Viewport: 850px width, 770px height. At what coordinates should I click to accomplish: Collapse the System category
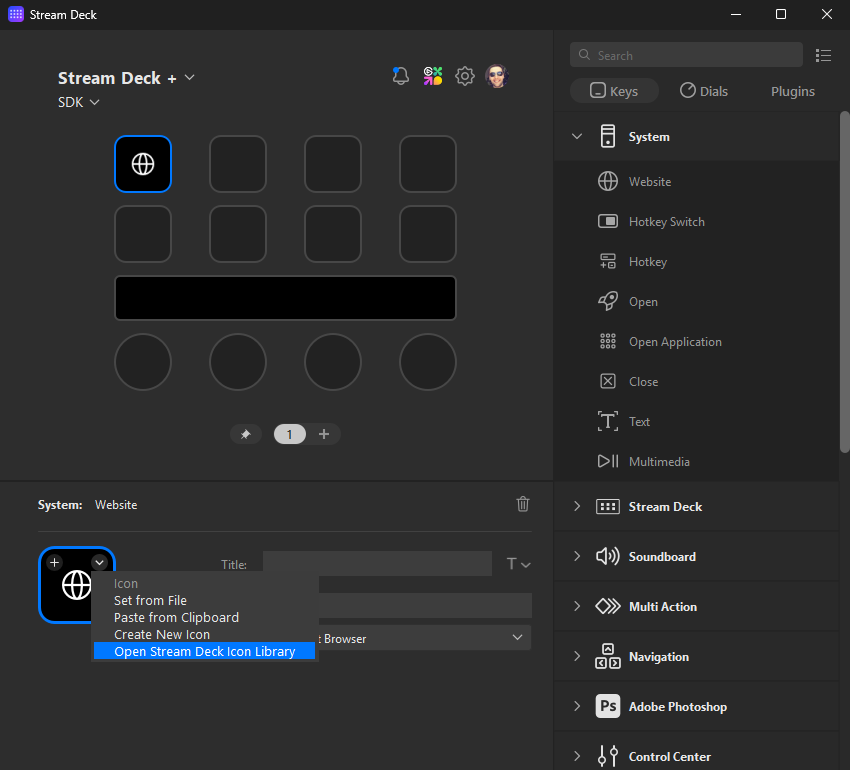(x=577, y=137)
